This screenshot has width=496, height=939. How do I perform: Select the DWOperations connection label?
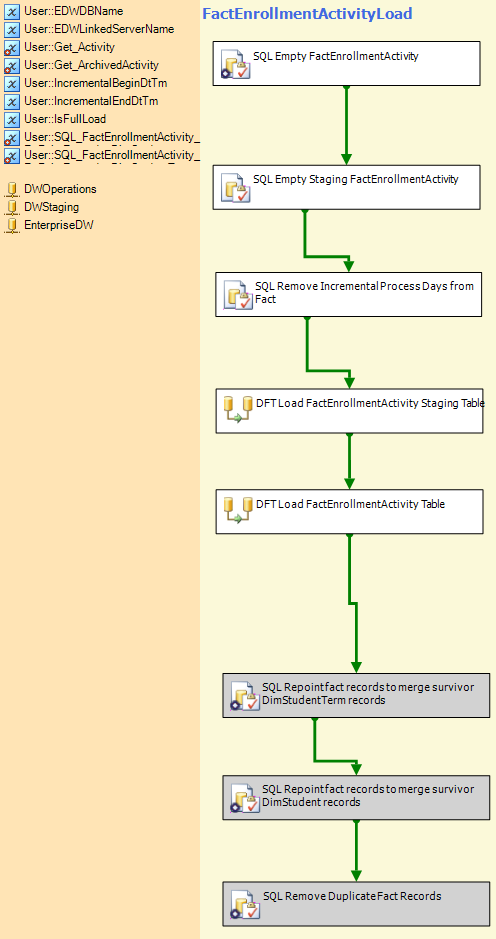click(x=60, y=189)
